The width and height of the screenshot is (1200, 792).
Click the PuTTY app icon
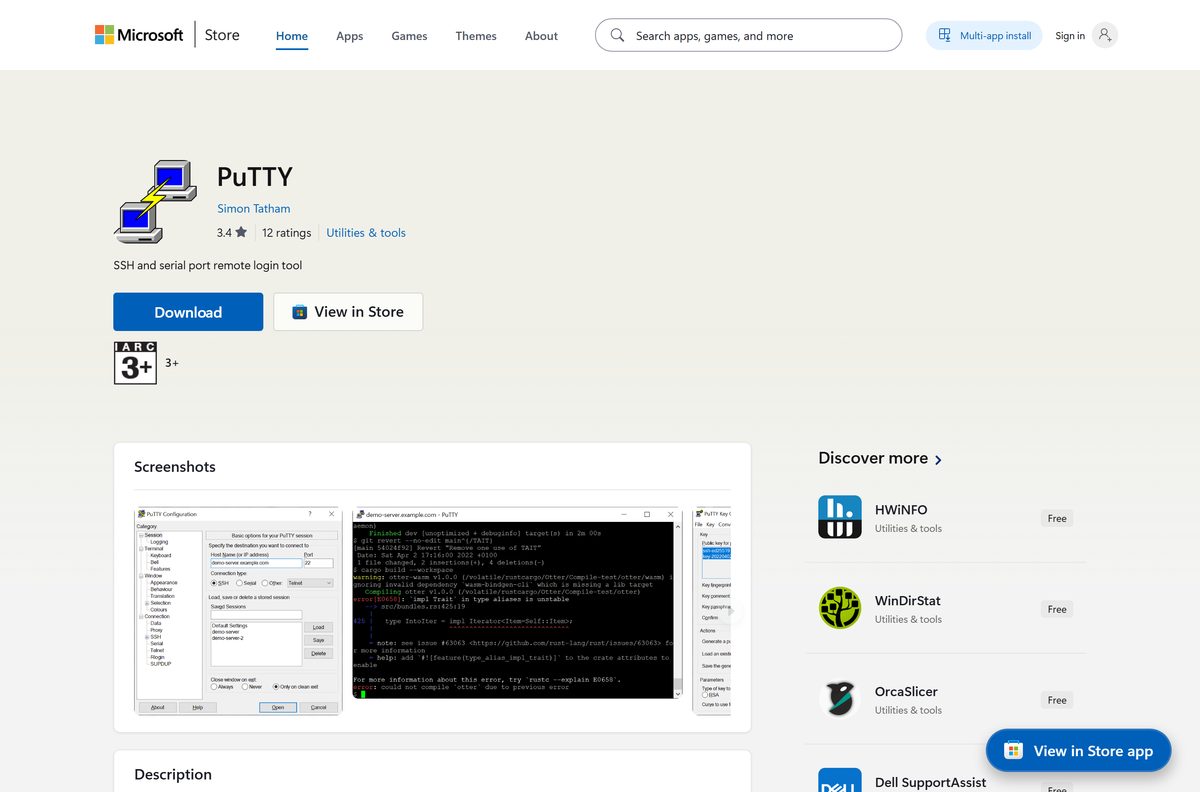pos(155,201)
